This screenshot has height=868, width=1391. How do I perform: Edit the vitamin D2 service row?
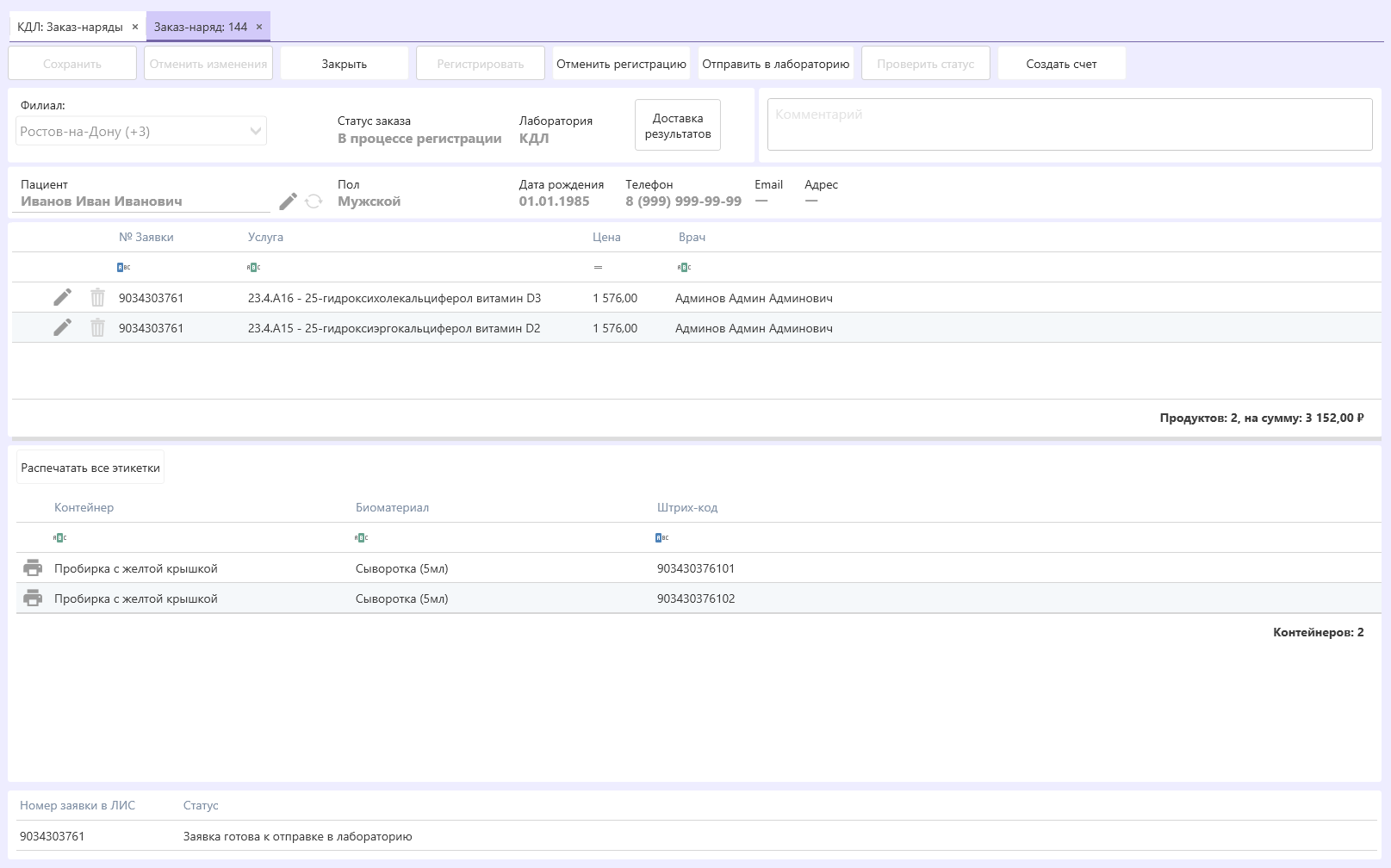tap(62, 328)
